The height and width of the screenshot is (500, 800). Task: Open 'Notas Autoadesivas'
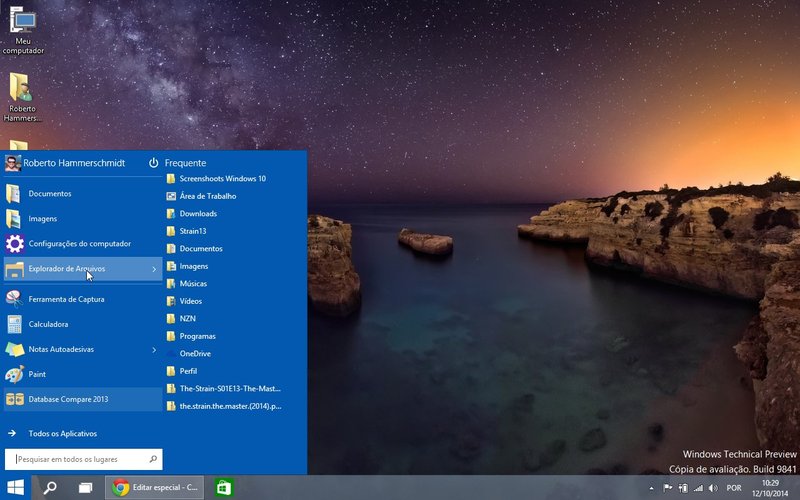coord(83,349)
